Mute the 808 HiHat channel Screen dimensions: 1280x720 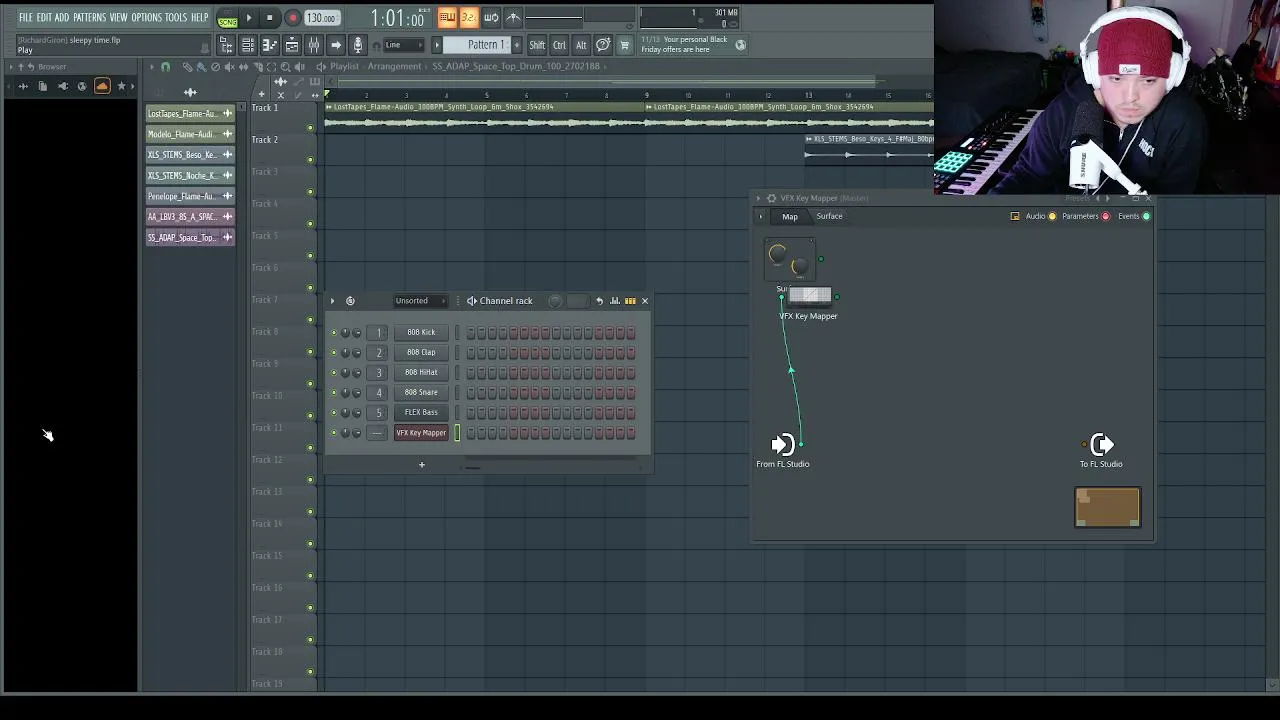[334, 372]
